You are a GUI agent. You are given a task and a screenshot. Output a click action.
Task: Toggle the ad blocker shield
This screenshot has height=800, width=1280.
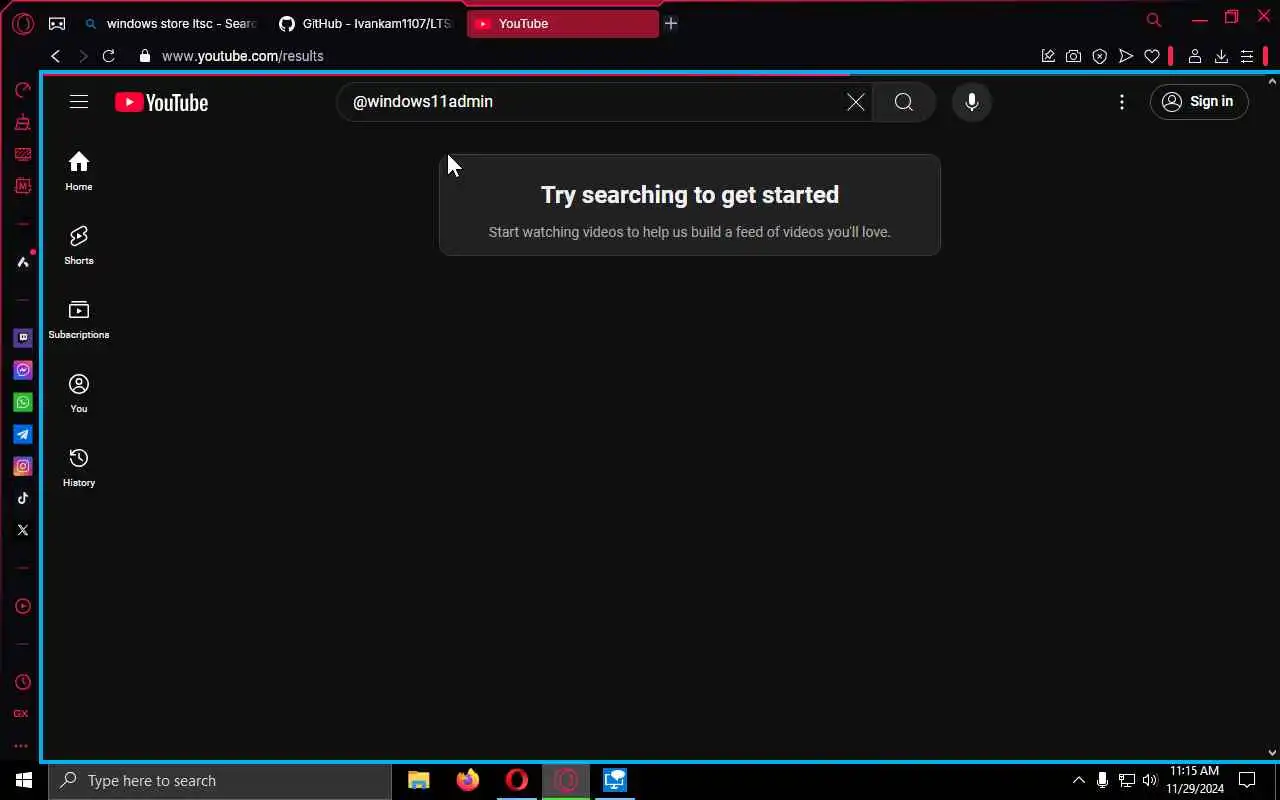point(1100,57)
